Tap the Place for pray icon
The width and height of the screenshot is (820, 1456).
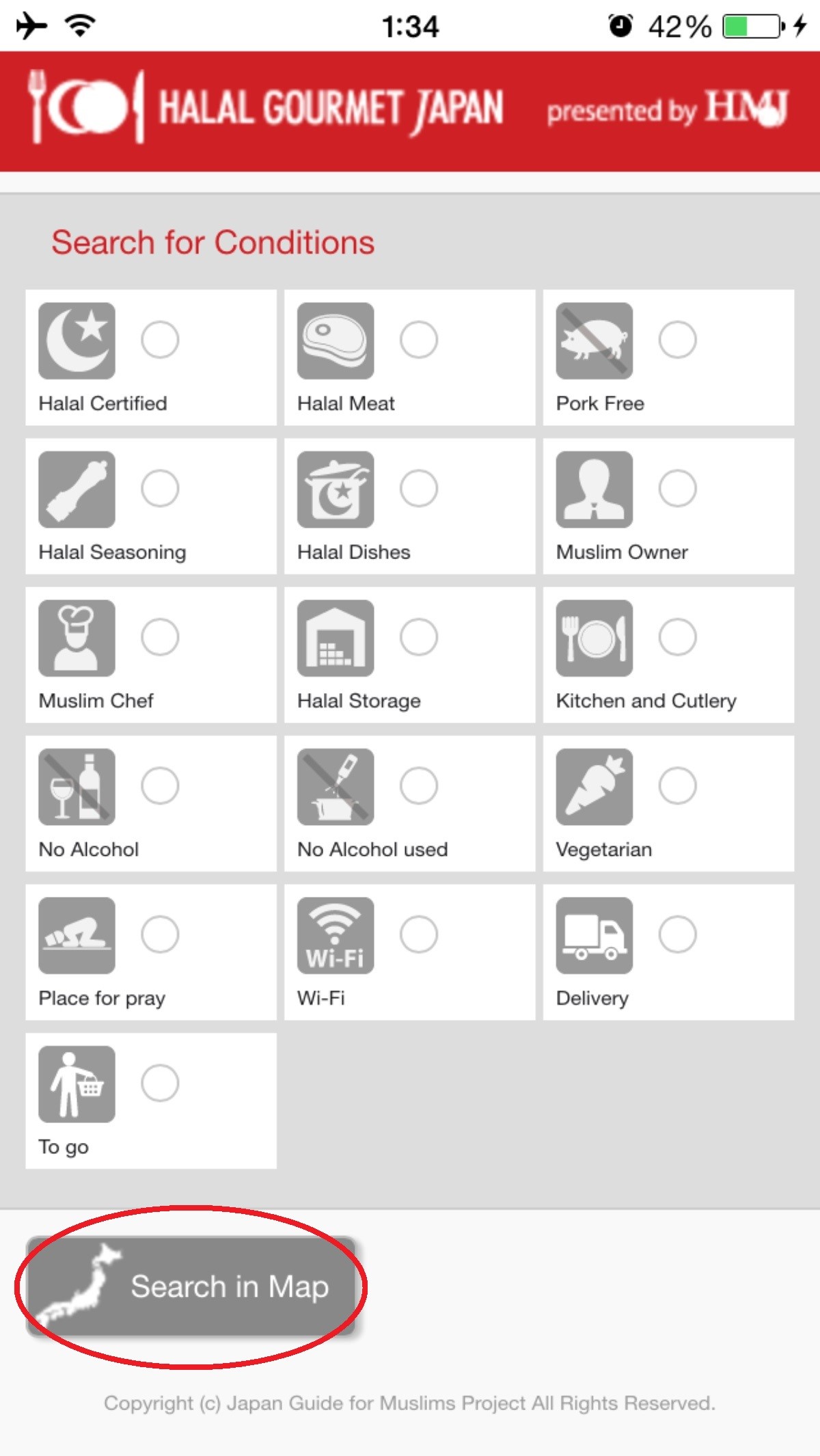(x=77, y=935)
